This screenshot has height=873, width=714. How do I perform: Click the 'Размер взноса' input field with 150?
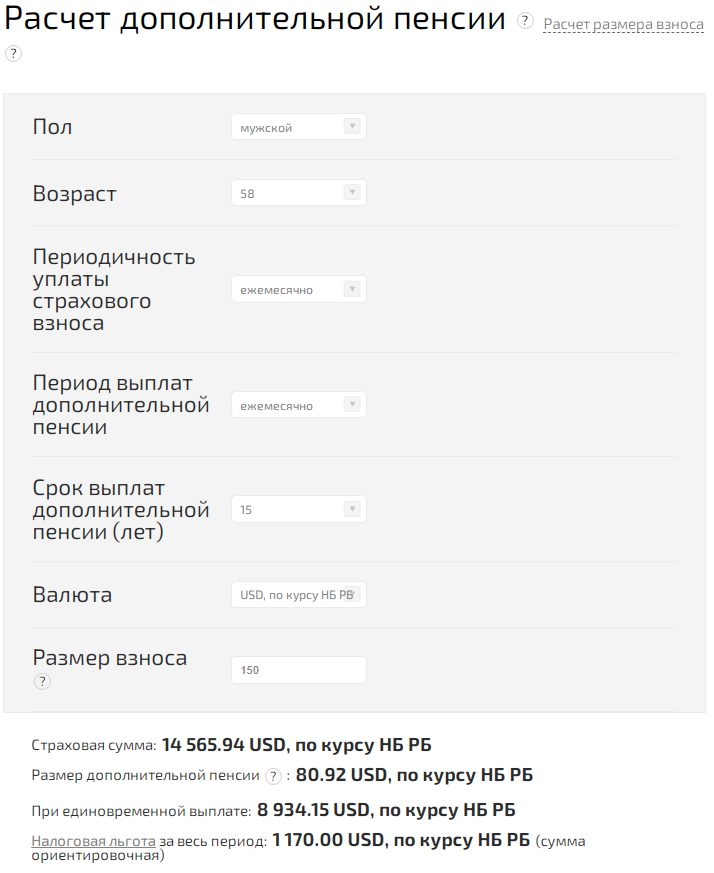(x=298, y=670)
